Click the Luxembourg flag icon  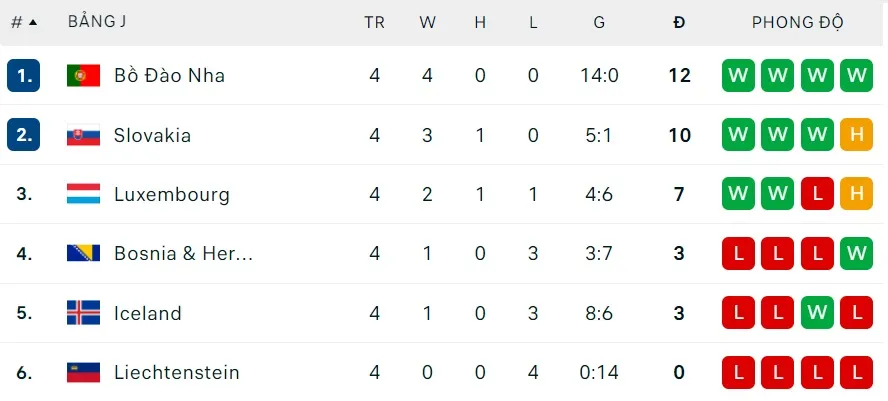(x=83, y=194)
